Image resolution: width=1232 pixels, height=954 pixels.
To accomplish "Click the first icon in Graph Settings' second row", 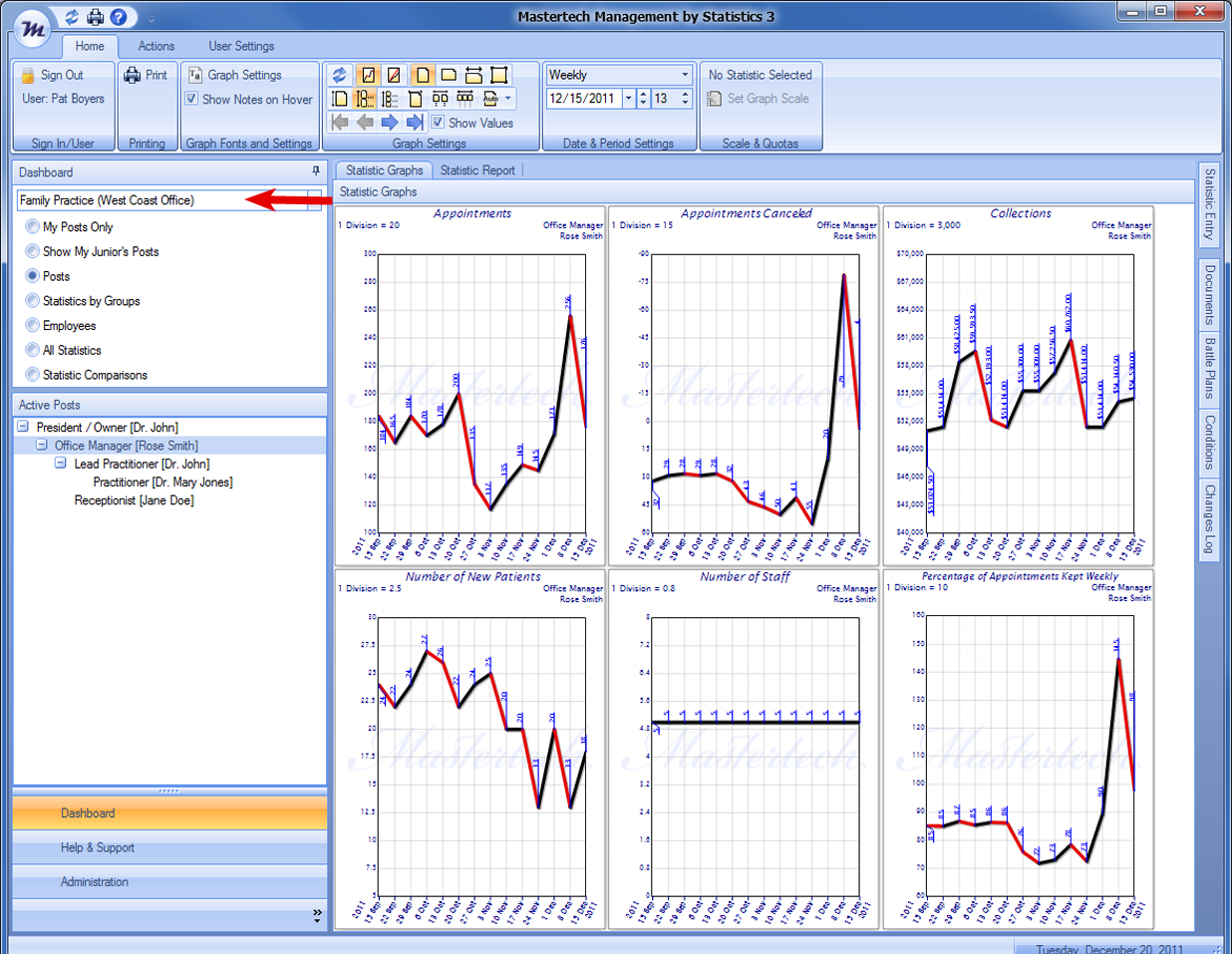I will coord(340,99).
